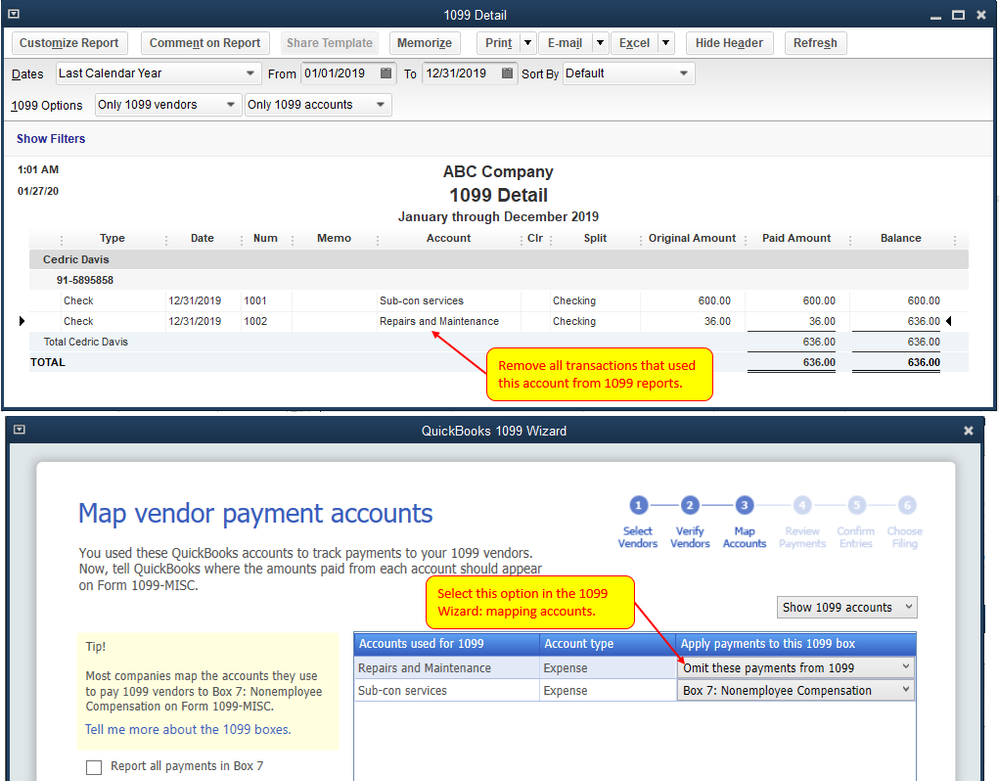Viewport: 999px width, 781px height.
Task: Click the Num column header
Action: point(265,238)
